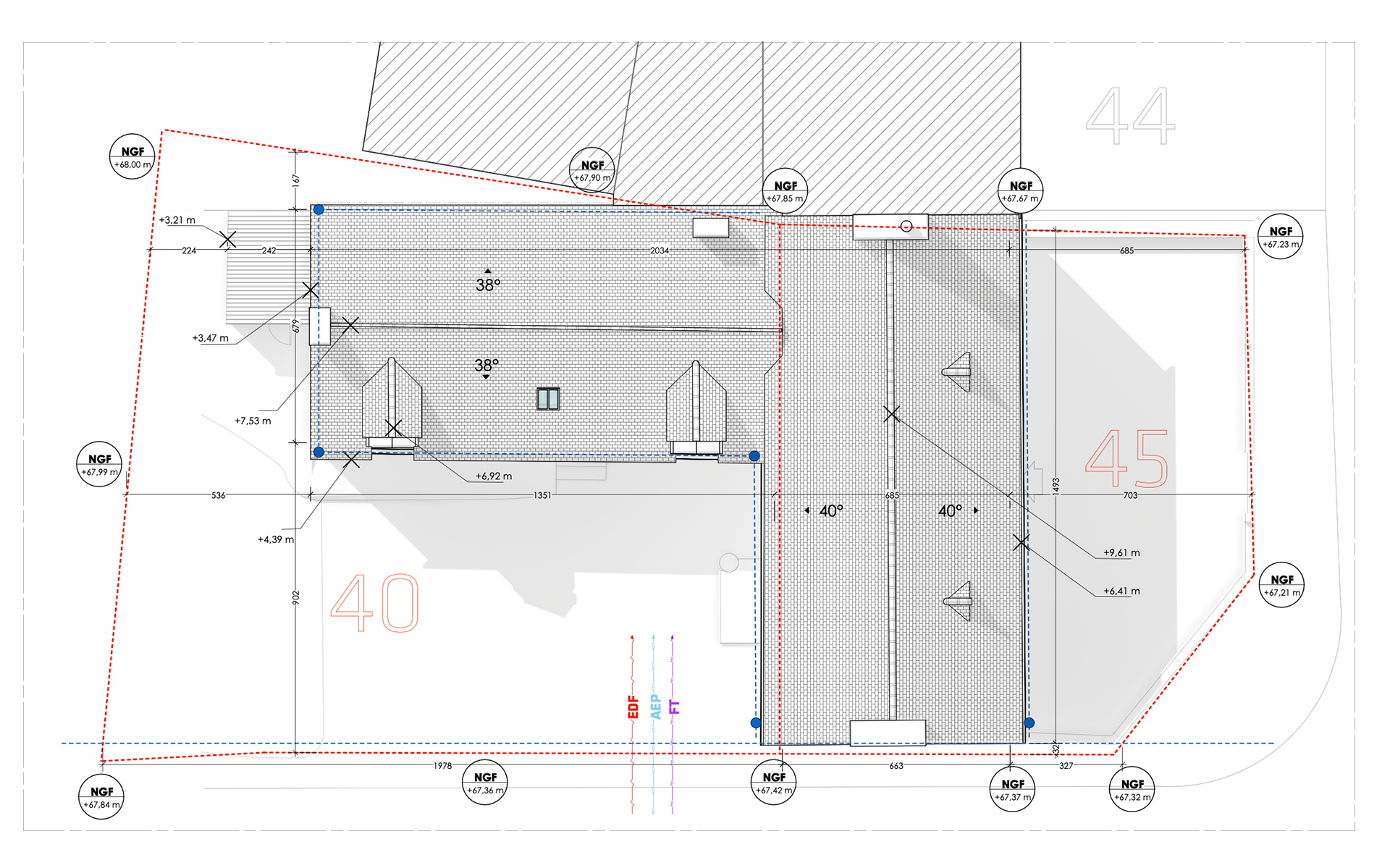Select the +6,92 m height annotation

pos(493,476)
